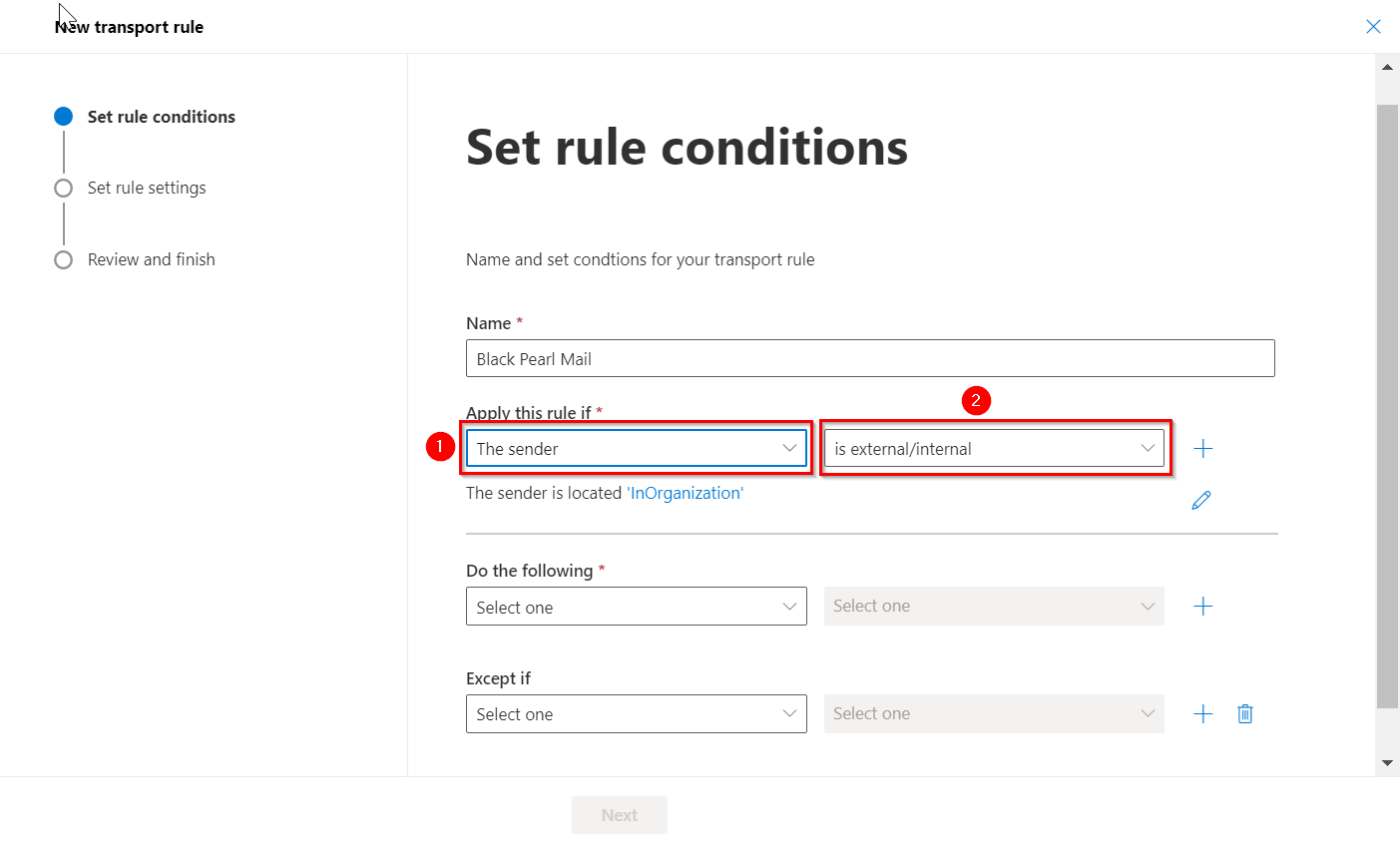Add another exception with the plus icon
The image size is (1400, 847).
[x=1203, y=714]
